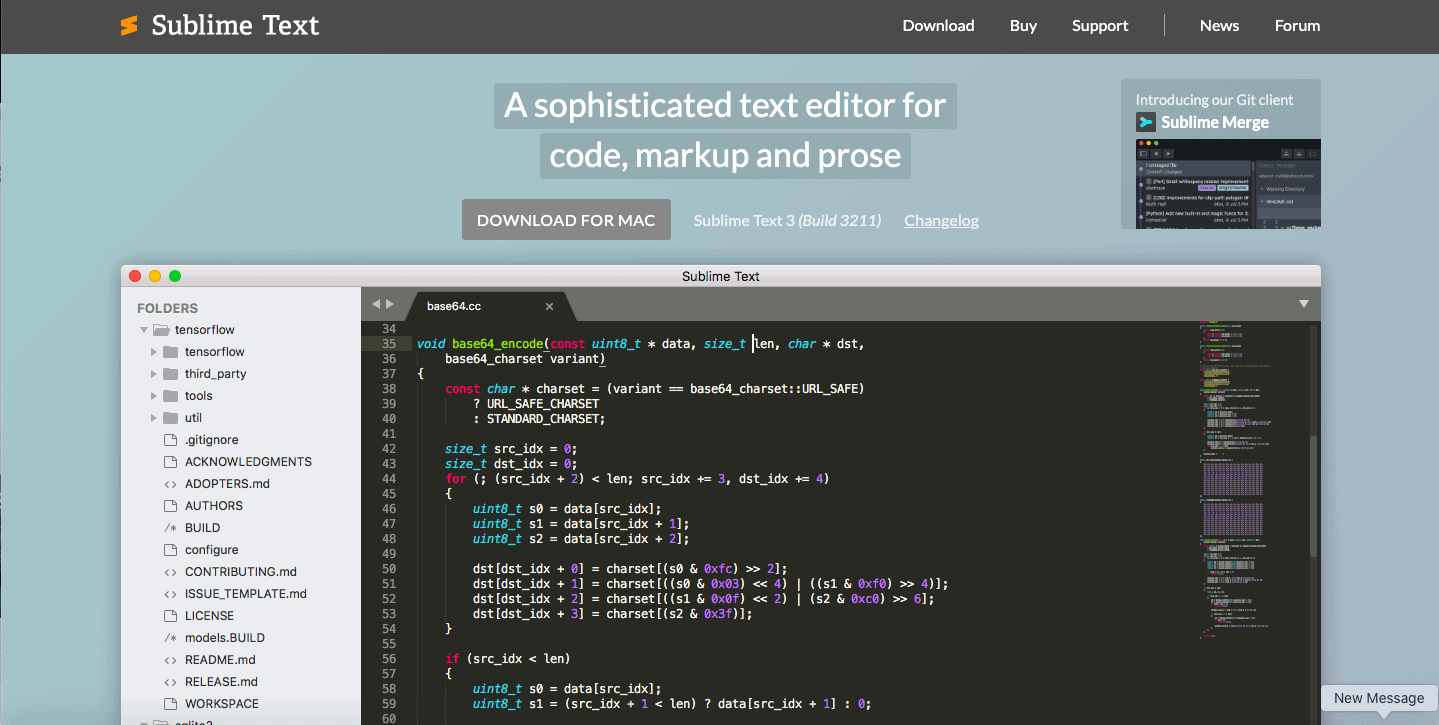Click the ACKNOWLEDGMENTS file icon
1439x725 pixels.
click(170, 462)
